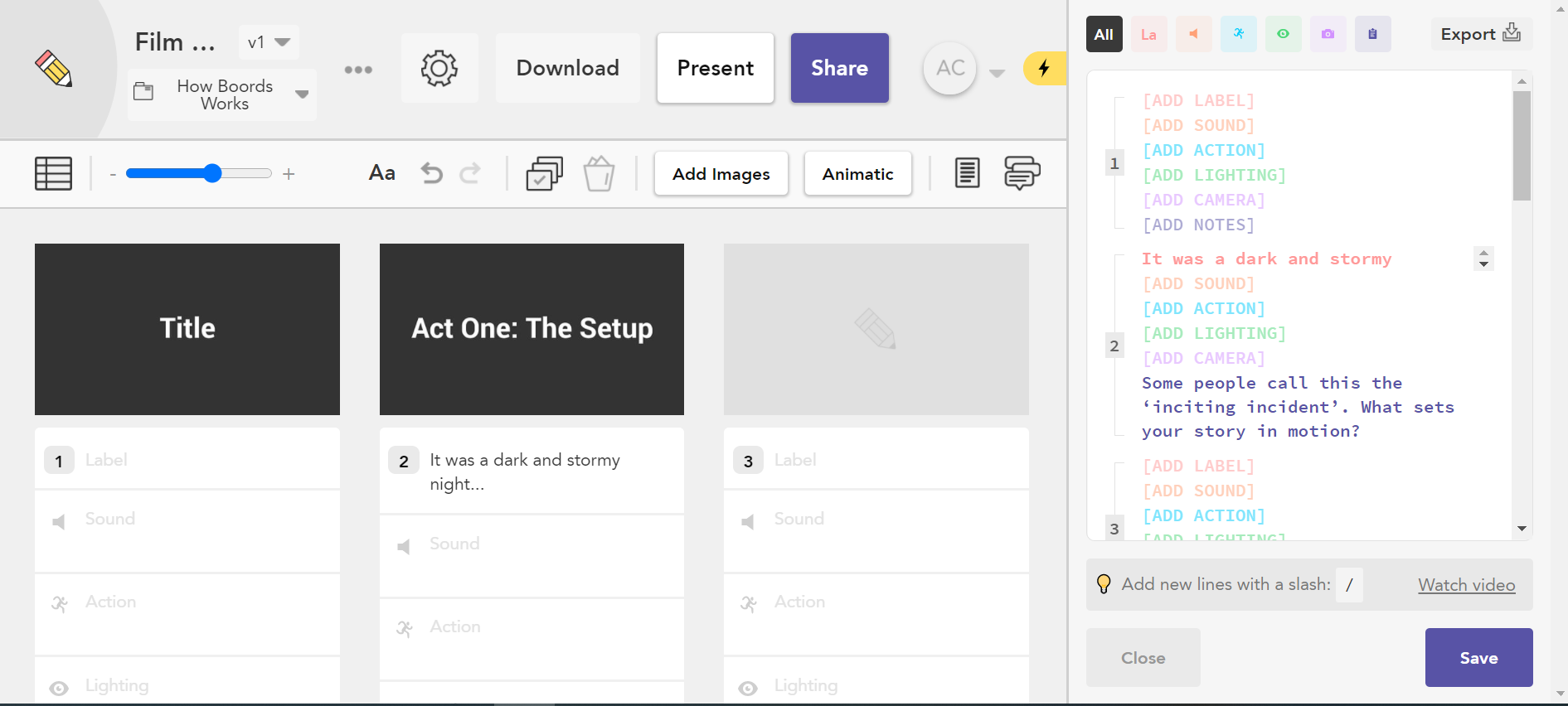Open the three-dots more options menu
The width and height of the screenshot is (1568, 706).
point(358,70)
